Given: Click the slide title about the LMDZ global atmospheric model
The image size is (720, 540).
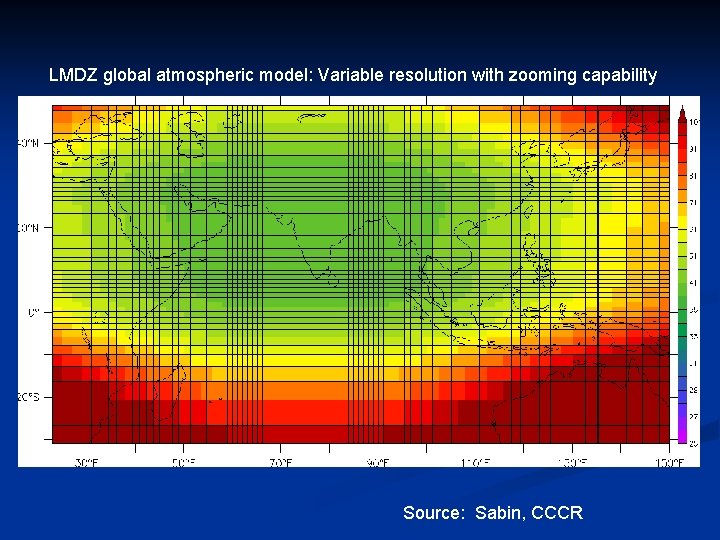Looking at the screenshot, I should (353, 75).
